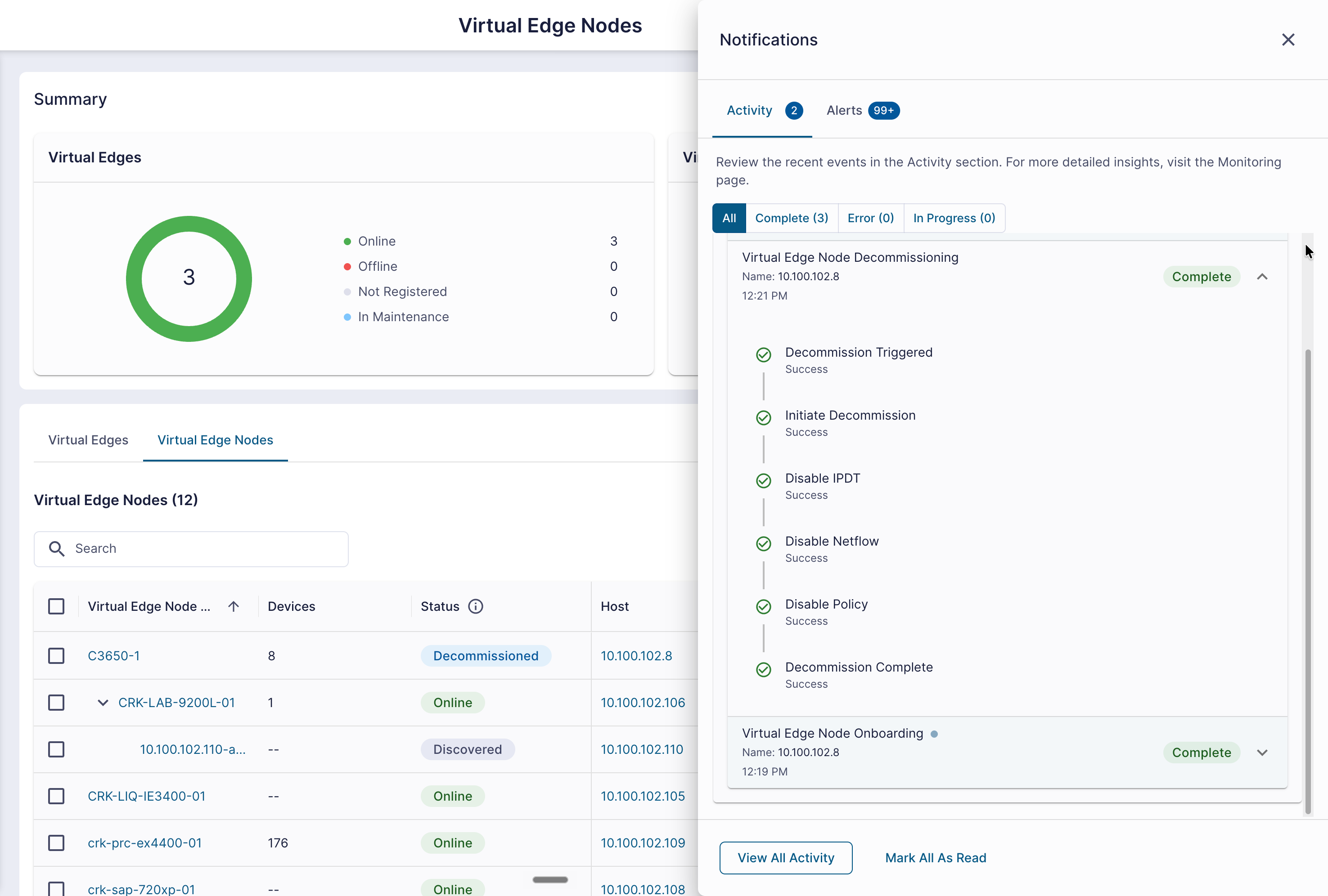
Task: Click the sort arrow on Virtual Edge Node column
Action: (233, 606)
